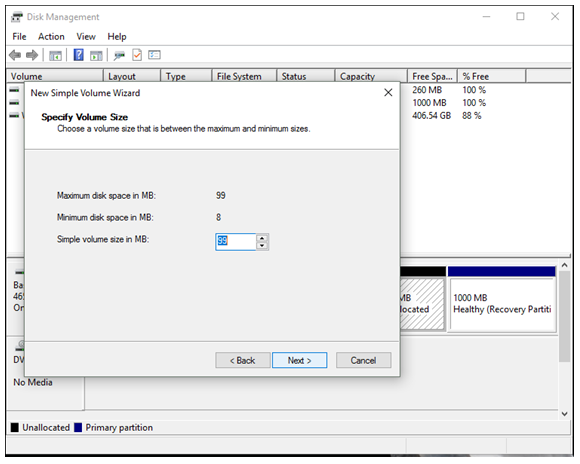This screenshot has width=580, height=464.
Task: Click the Forward arrow in the toolbar
Action: [x=32, y=56]
